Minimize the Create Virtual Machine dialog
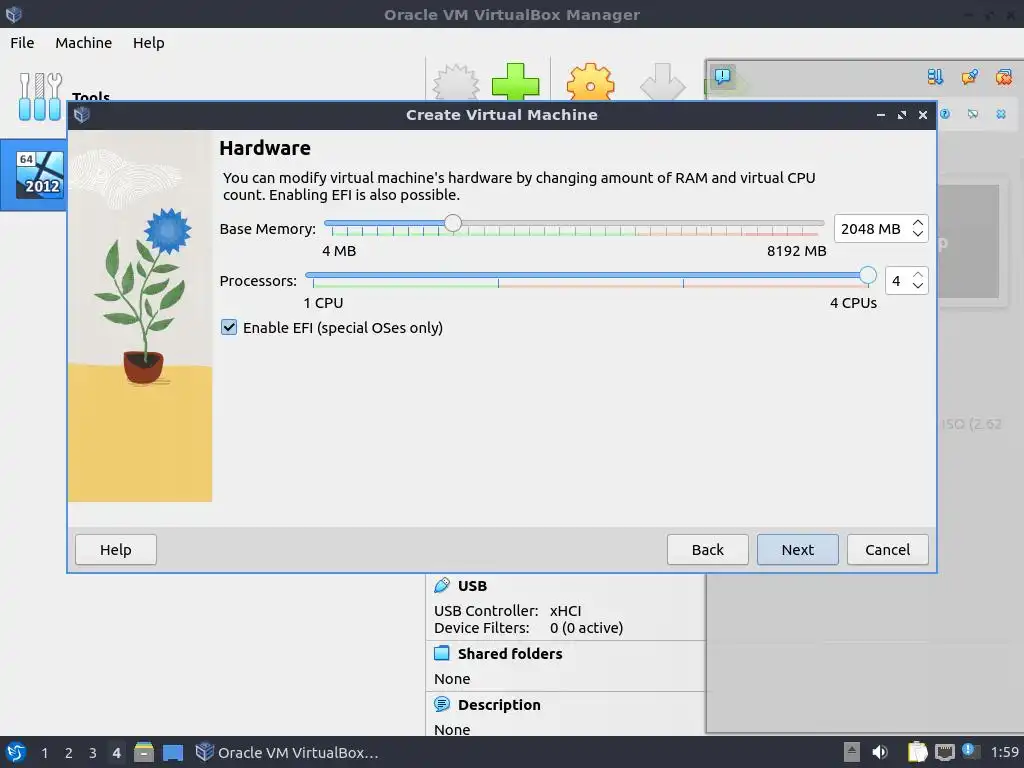Viewport: 1024px width, 768px height. point(880,115)
